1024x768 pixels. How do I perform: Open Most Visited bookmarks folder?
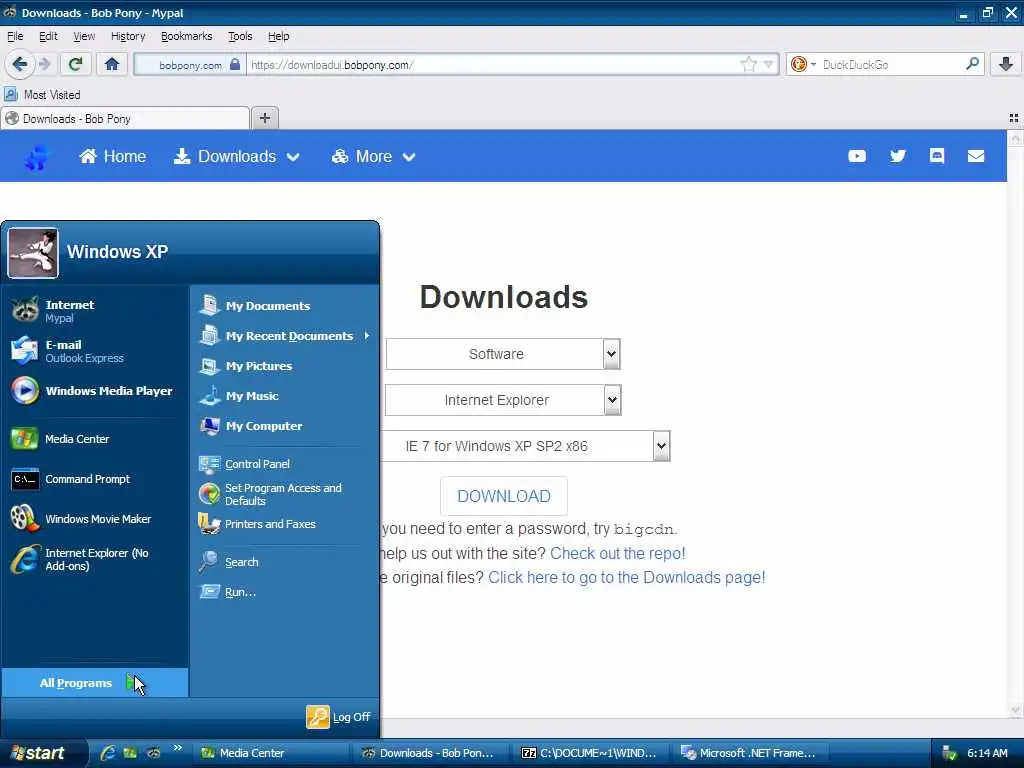click(x=42, y=95)
